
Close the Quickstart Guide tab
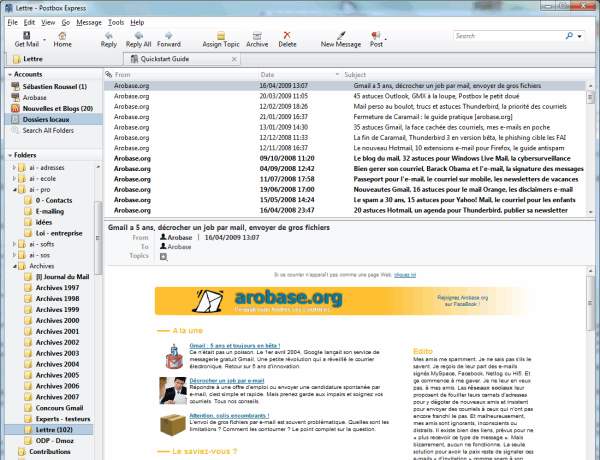click(234, 59)
